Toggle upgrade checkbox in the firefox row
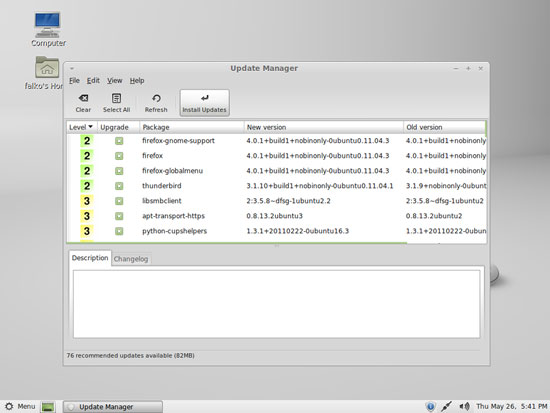This screenshot has width=550, height=413. (x=119, y=156)
